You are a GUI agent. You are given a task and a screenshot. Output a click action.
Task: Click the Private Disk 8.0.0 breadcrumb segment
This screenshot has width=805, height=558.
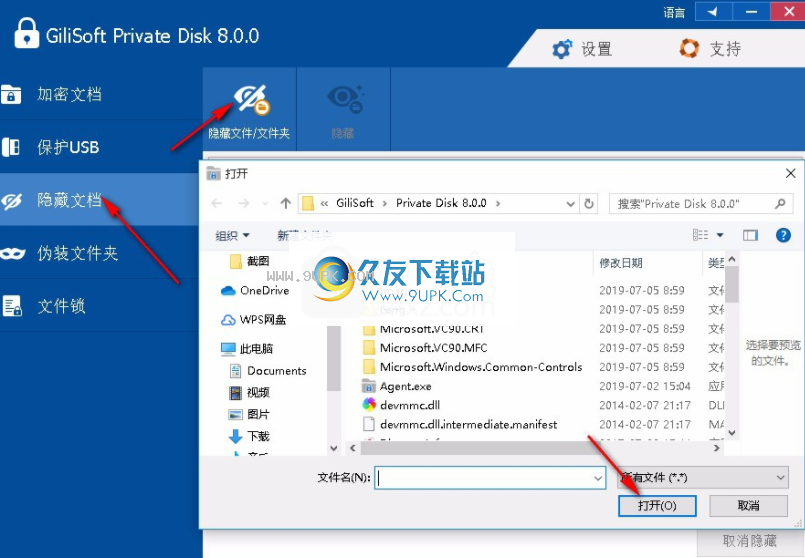(x=441, y=203)
